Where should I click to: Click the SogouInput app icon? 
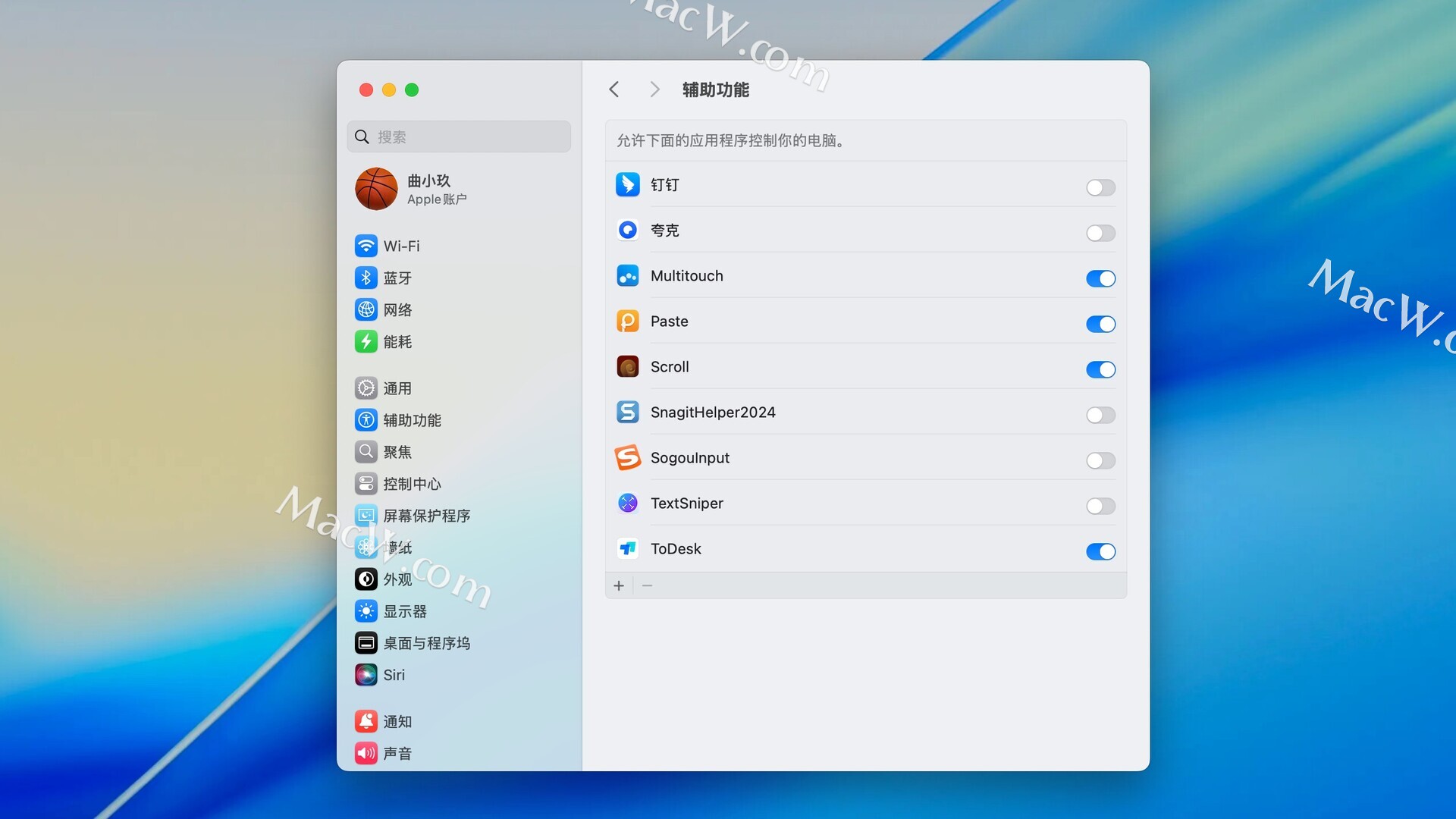pos(627,458)
